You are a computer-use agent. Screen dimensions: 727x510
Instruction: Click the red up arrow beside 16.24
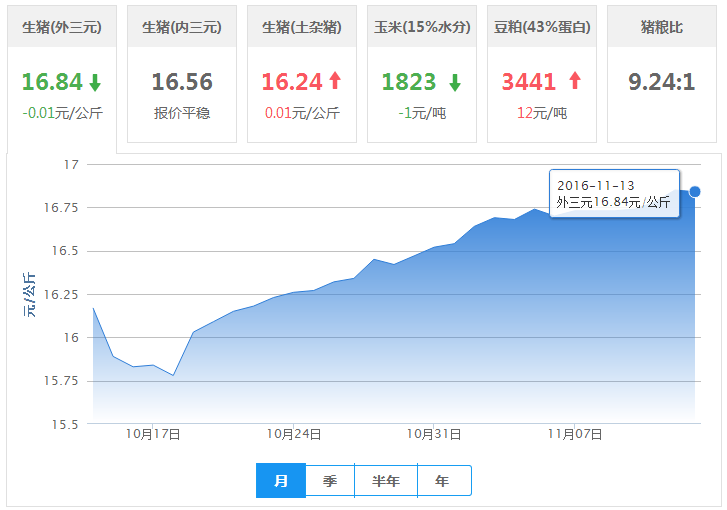[x=333, y=83]
